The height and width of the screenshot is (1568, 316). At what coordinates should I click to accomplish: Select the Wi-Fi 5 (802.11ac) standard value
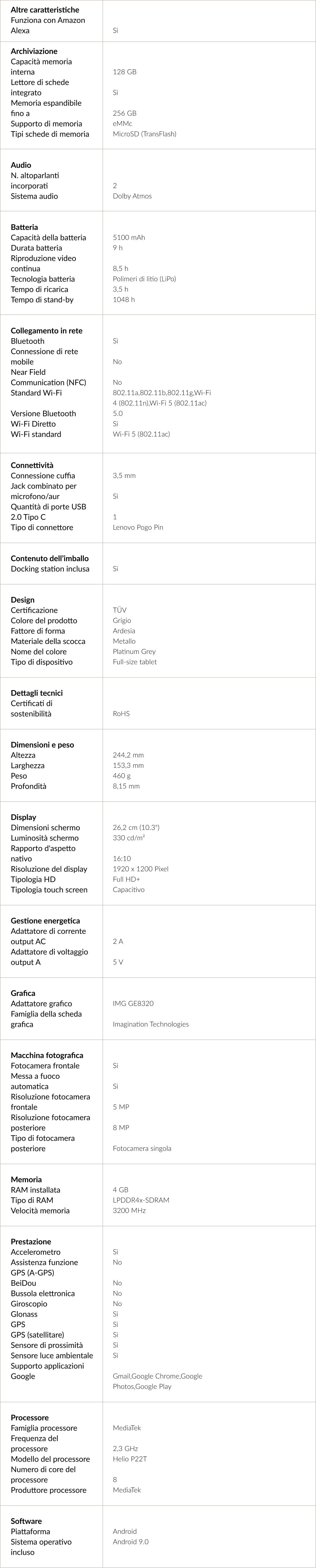click(142, 434)
